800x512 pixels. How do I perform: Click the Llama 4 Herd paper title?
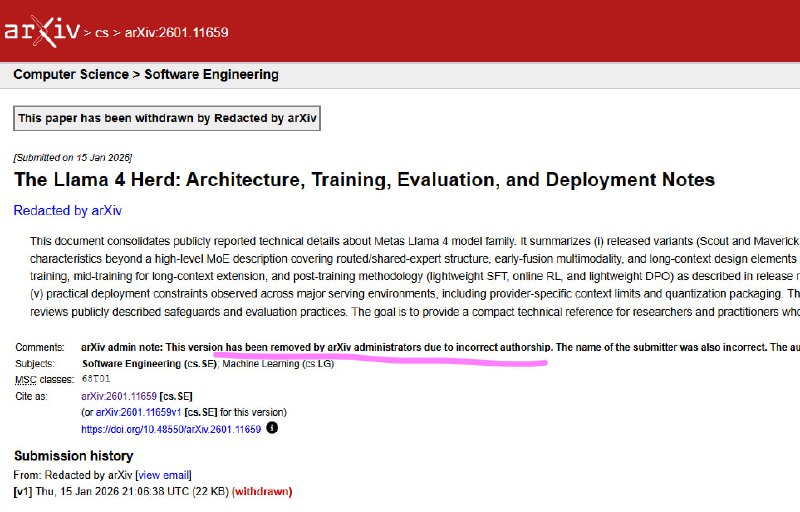pyautogui.click(x=364, y=180)
